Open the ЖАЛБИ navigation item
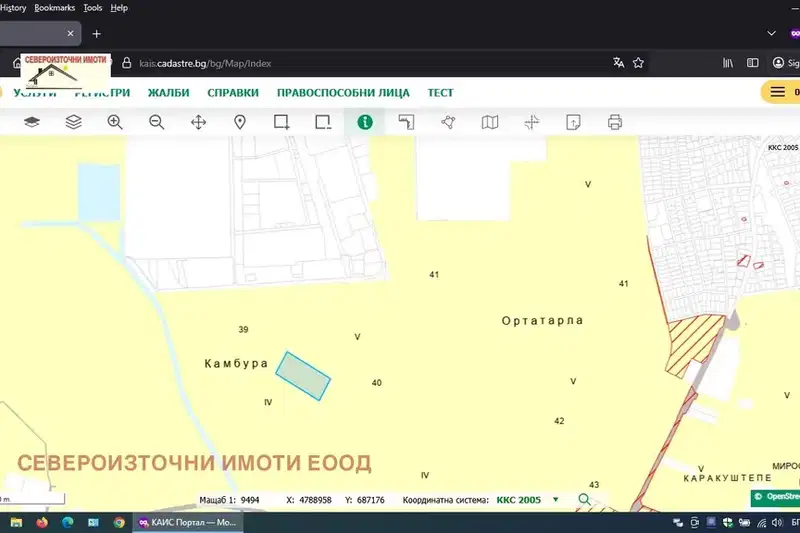Screen dimensions: 800x533 168,93
